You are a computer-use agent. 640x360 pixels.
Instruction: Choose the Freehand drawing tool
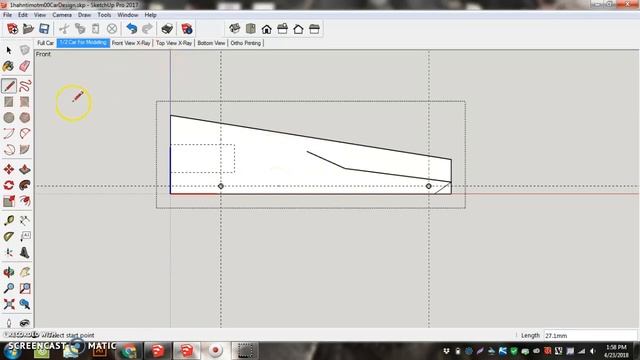point(24,86)
